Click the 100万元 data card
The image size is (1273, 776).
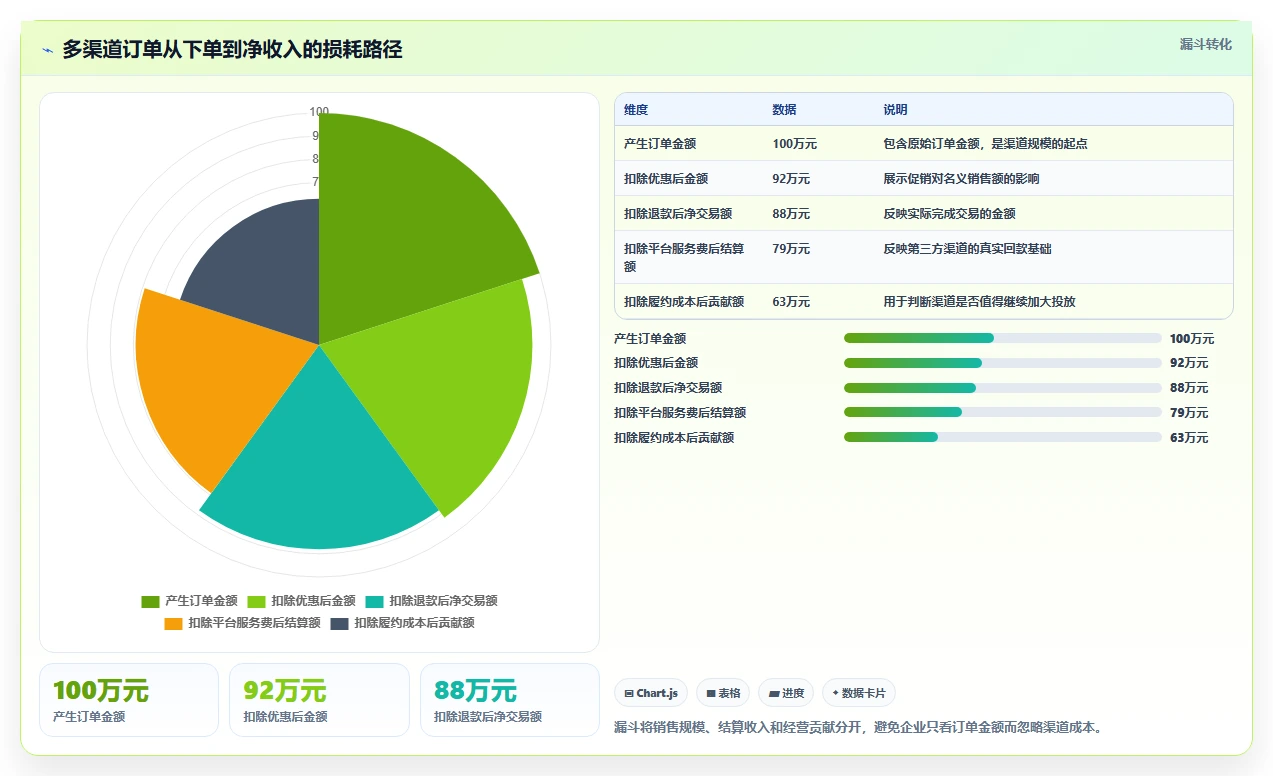point(129,700)
